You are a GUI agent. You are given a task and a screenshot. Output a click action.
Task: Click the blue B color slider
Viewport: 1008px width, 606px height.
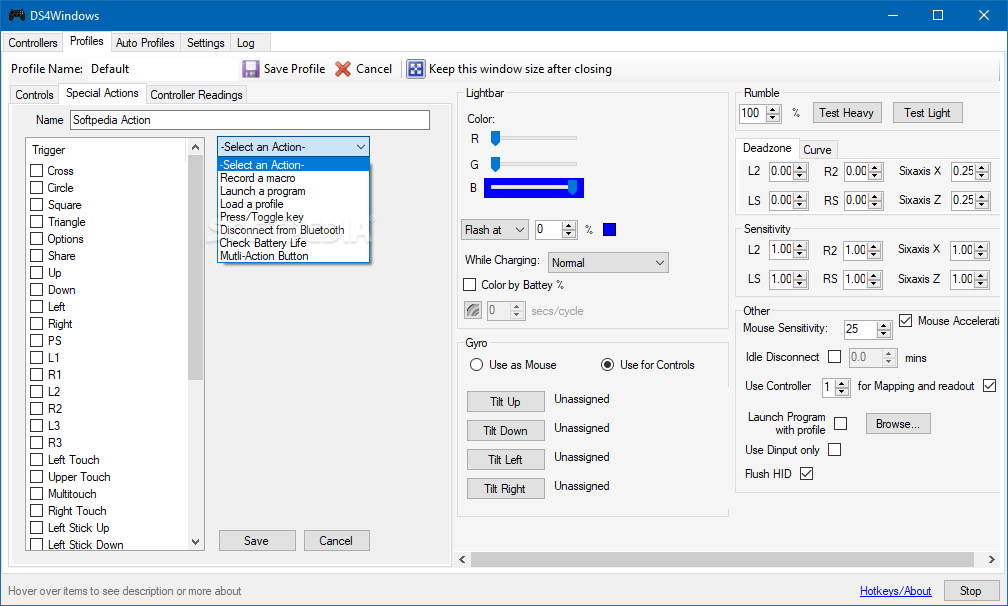click(x=533, y=188)
